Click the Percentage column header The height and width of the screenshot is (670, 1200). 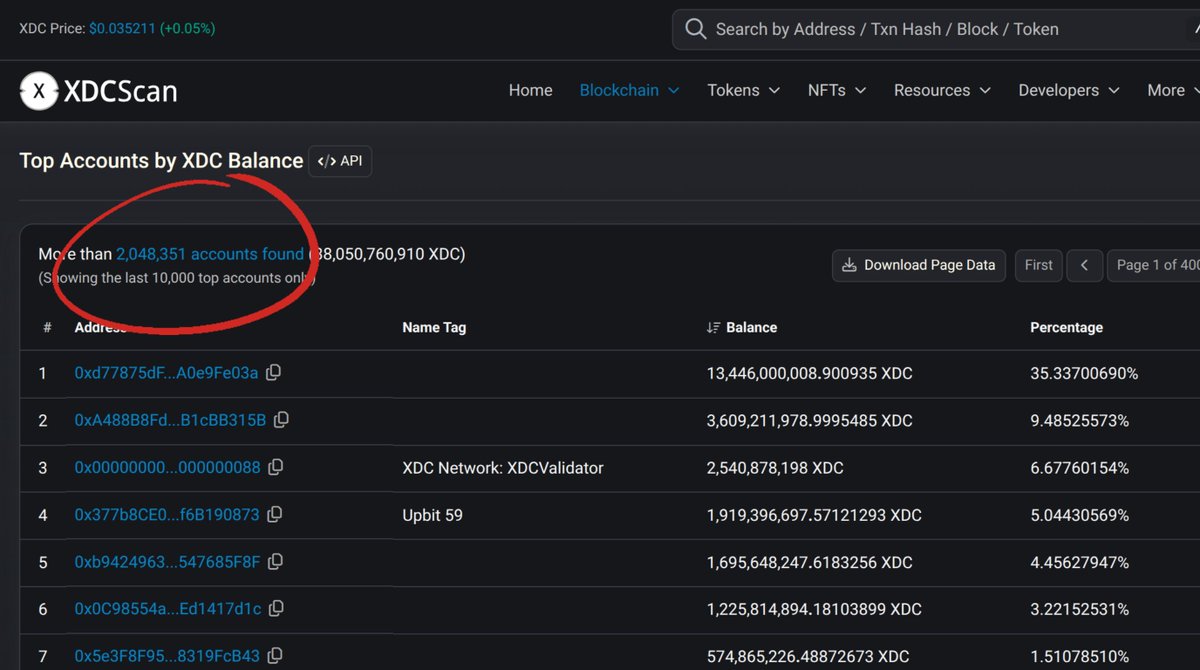point(1066,328)
